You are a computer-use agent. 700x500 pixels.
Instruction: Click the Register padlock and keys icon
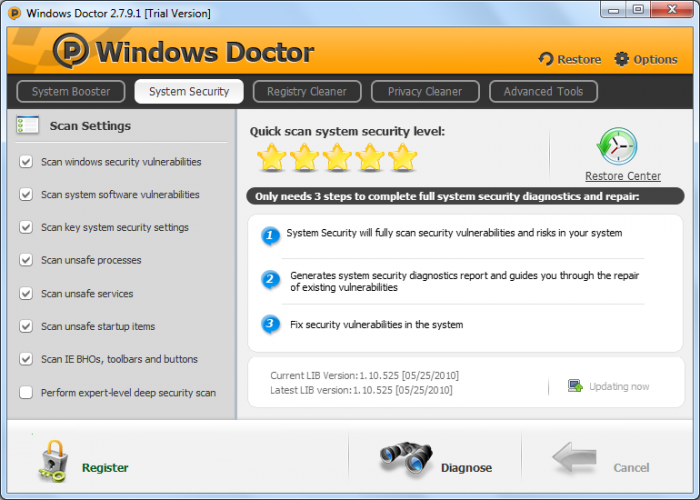coord(54,461)
